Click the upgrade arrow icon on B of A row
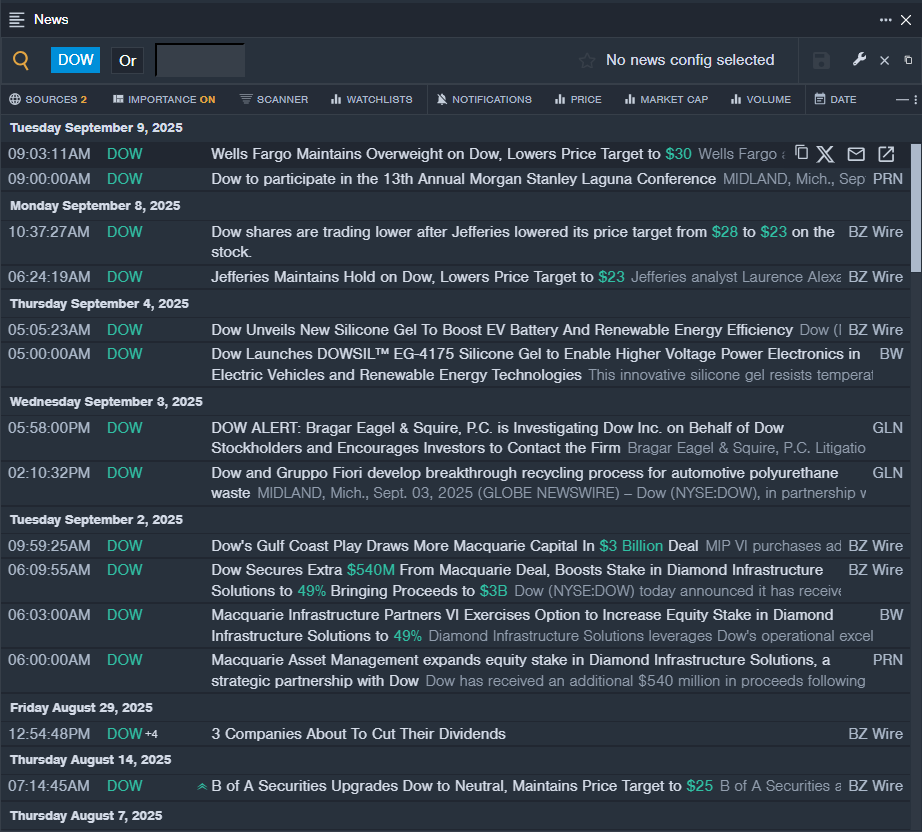 [202, 786]
